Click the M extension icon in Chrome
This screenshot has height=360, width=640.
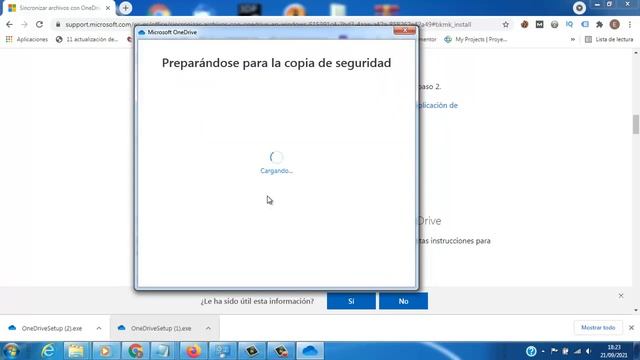click(540, 24)
